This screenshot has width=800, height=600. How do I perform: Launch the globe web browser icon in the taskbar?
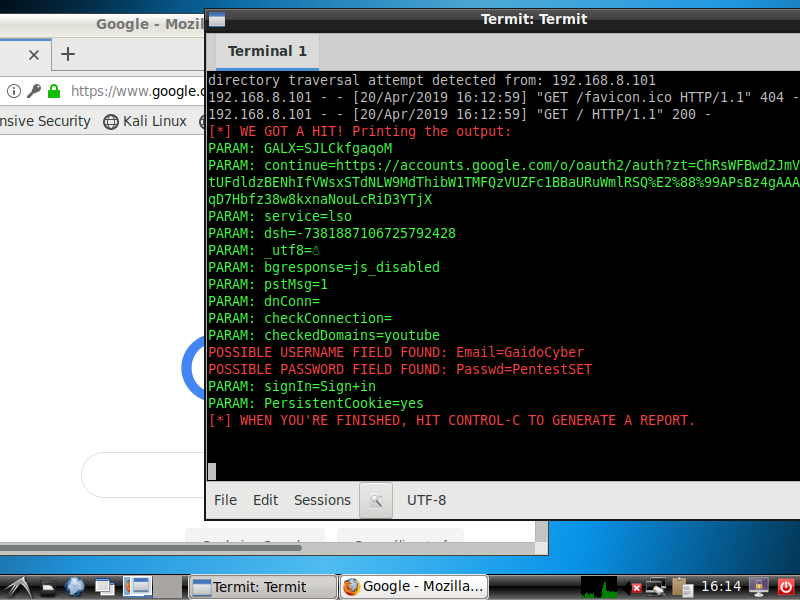(x=75, y=587)
